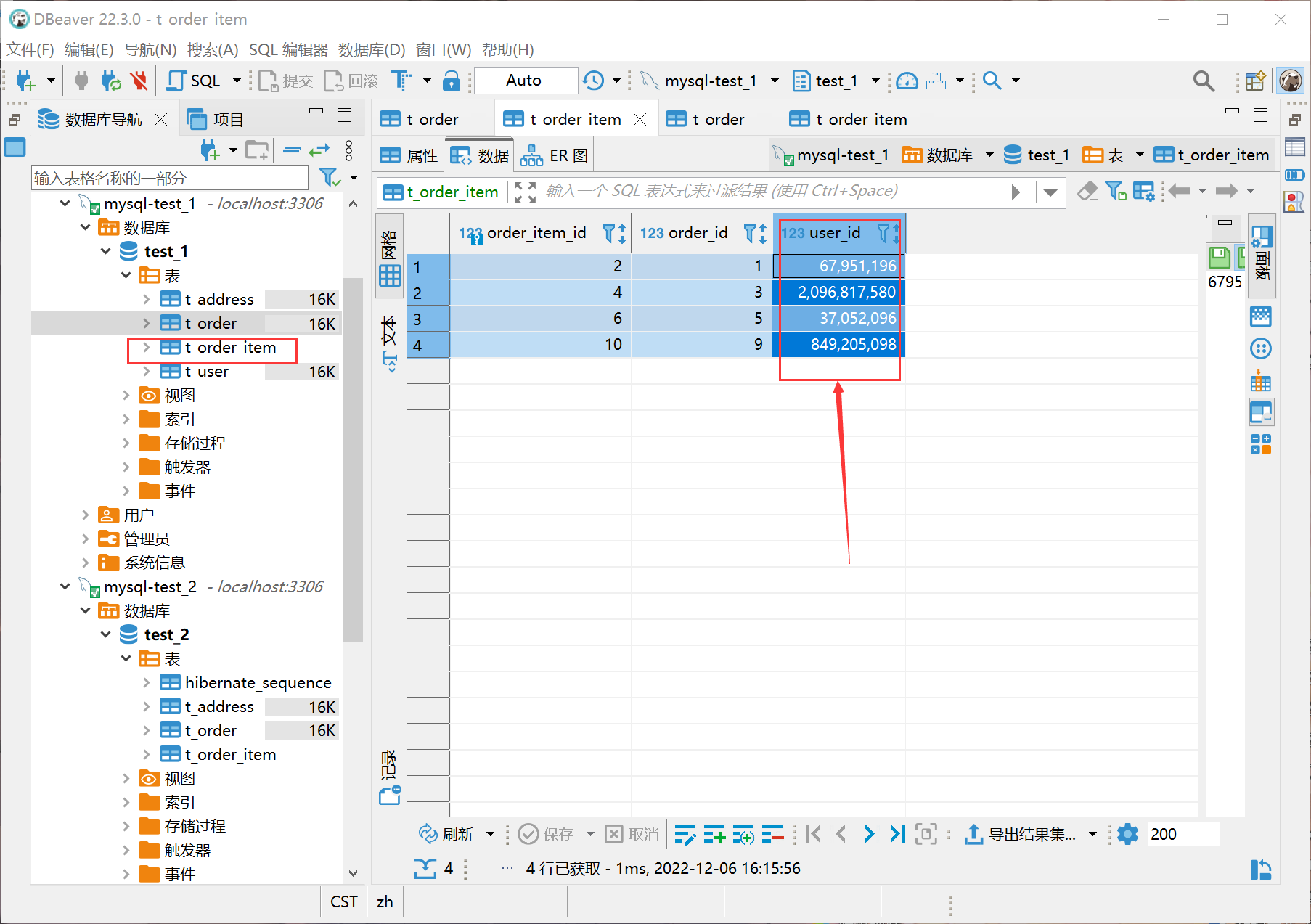1311x924 pixels.
Task: Click the add row icon
Action: pos(714,834)
